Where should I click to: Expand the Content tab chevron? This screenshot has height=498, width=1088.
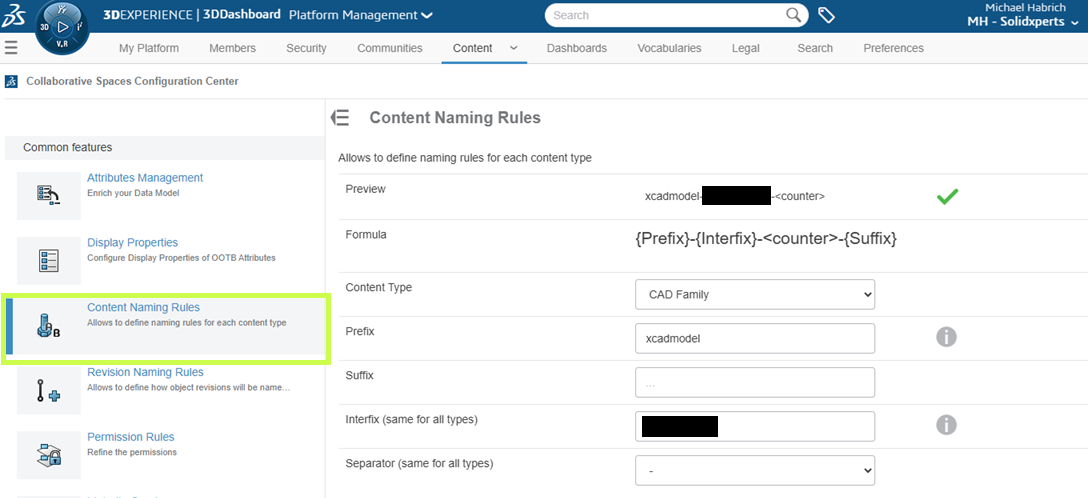point(513,48)
